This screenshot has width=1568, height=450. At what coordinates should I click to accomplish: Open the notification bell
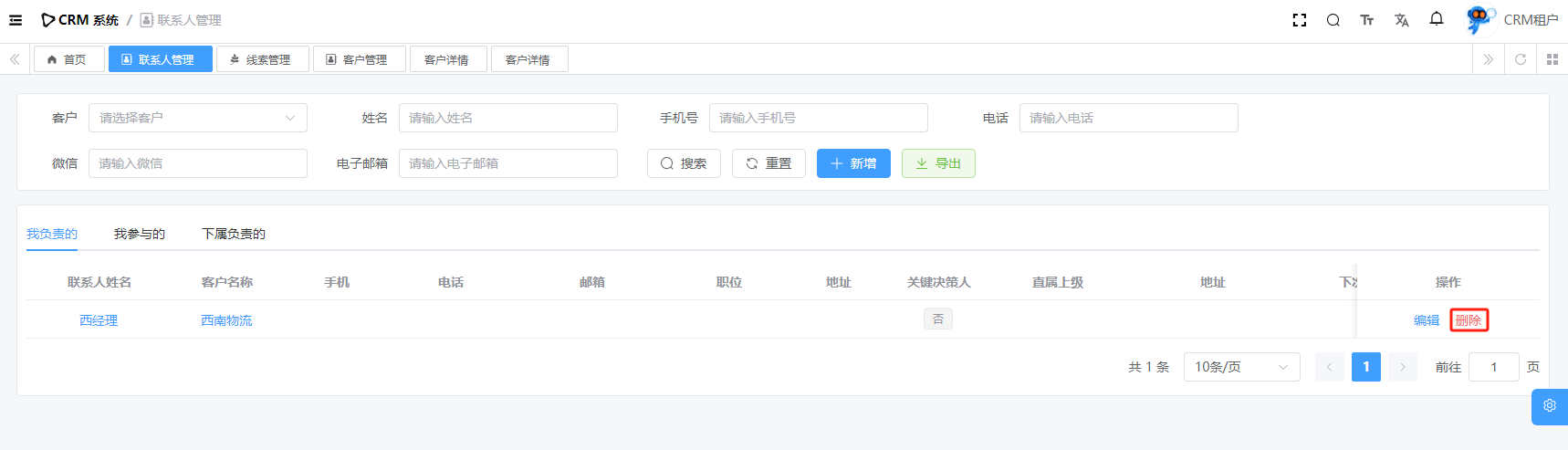click(x=1437, y=19)
